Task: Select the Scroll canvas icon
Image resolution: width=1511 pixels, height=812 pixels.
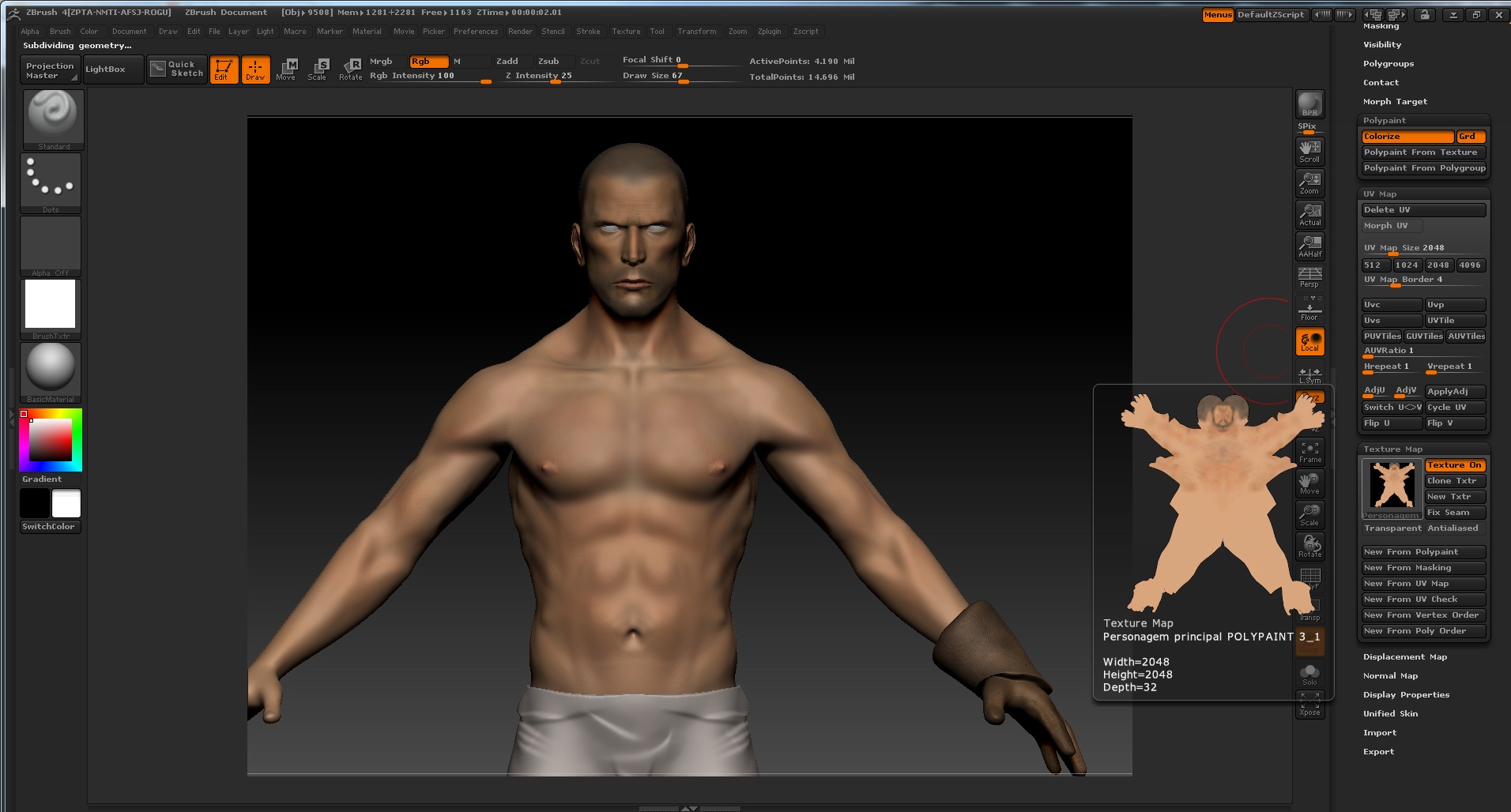Action: tap(1309, 151)
